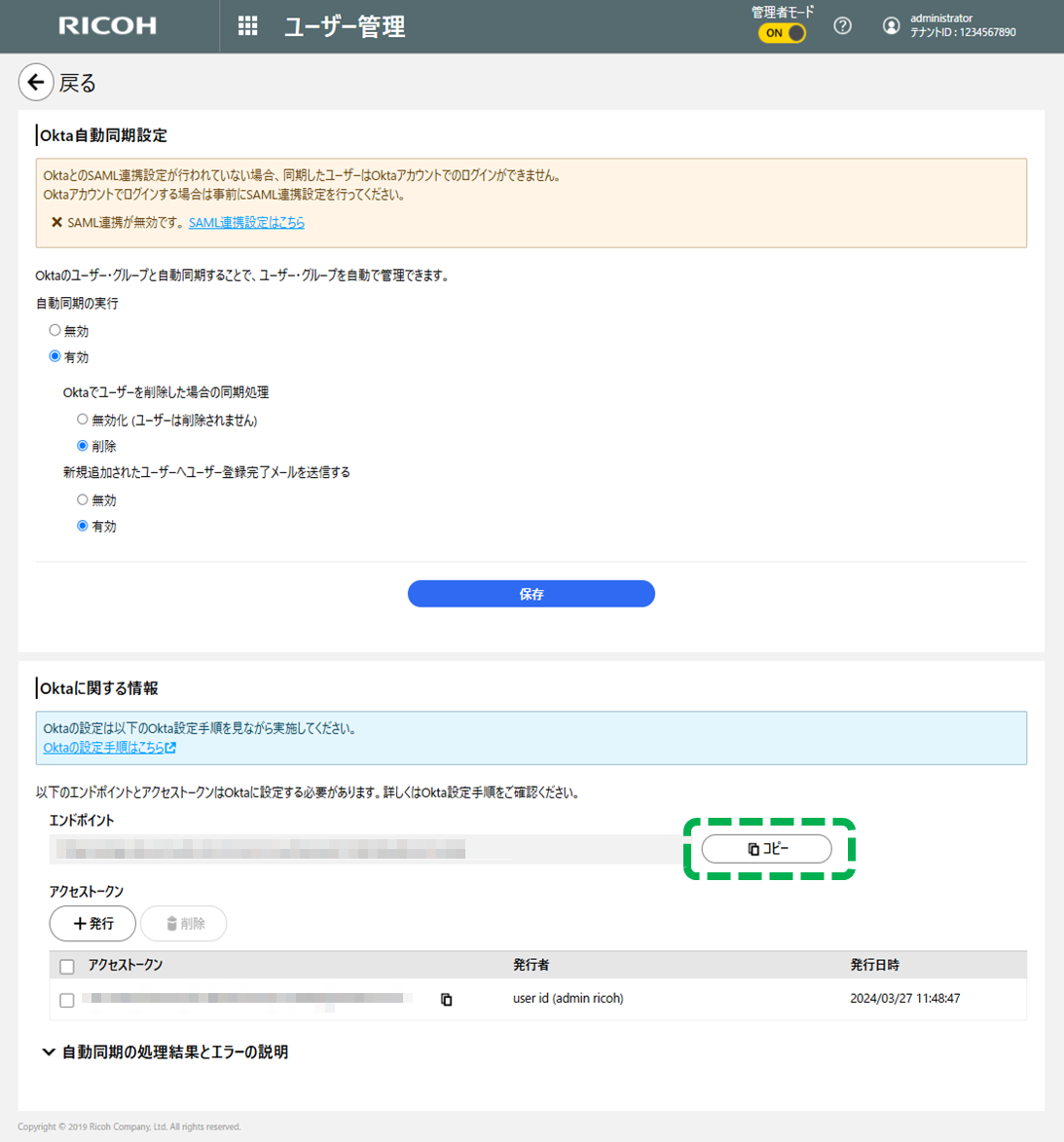Copy the access token via its clipboard icon
1064x1142 pixels.
[447, 999]
